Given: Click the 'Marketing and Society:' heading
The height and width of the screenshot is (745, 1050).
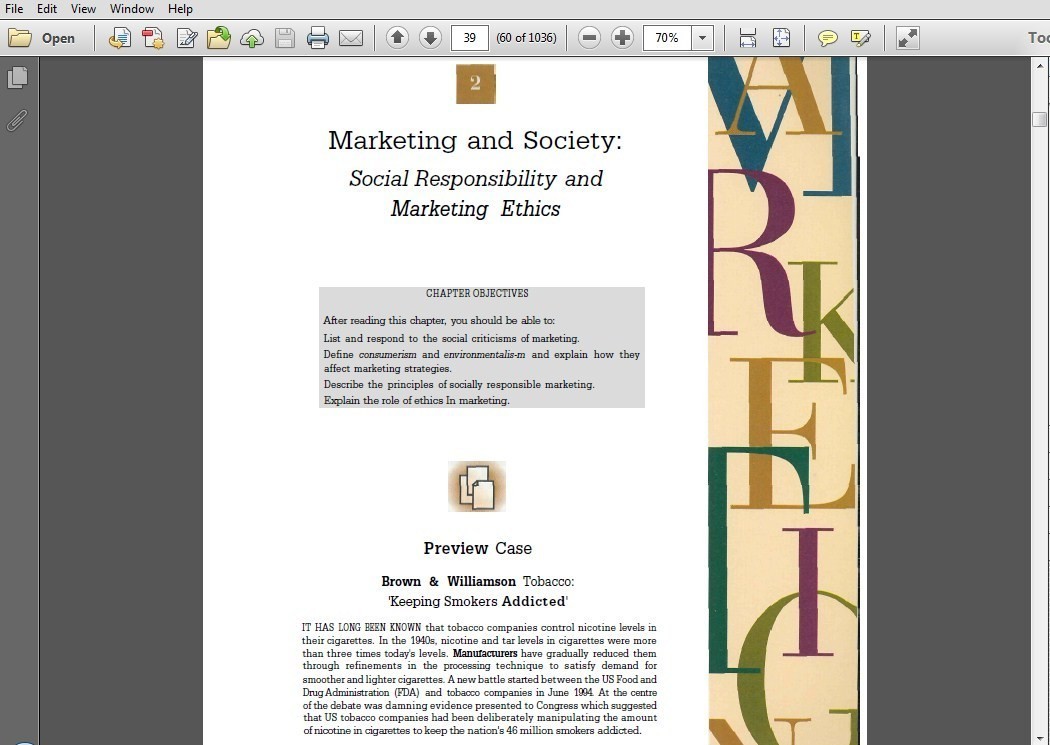Looking at the screenshot, I should 475,140.
